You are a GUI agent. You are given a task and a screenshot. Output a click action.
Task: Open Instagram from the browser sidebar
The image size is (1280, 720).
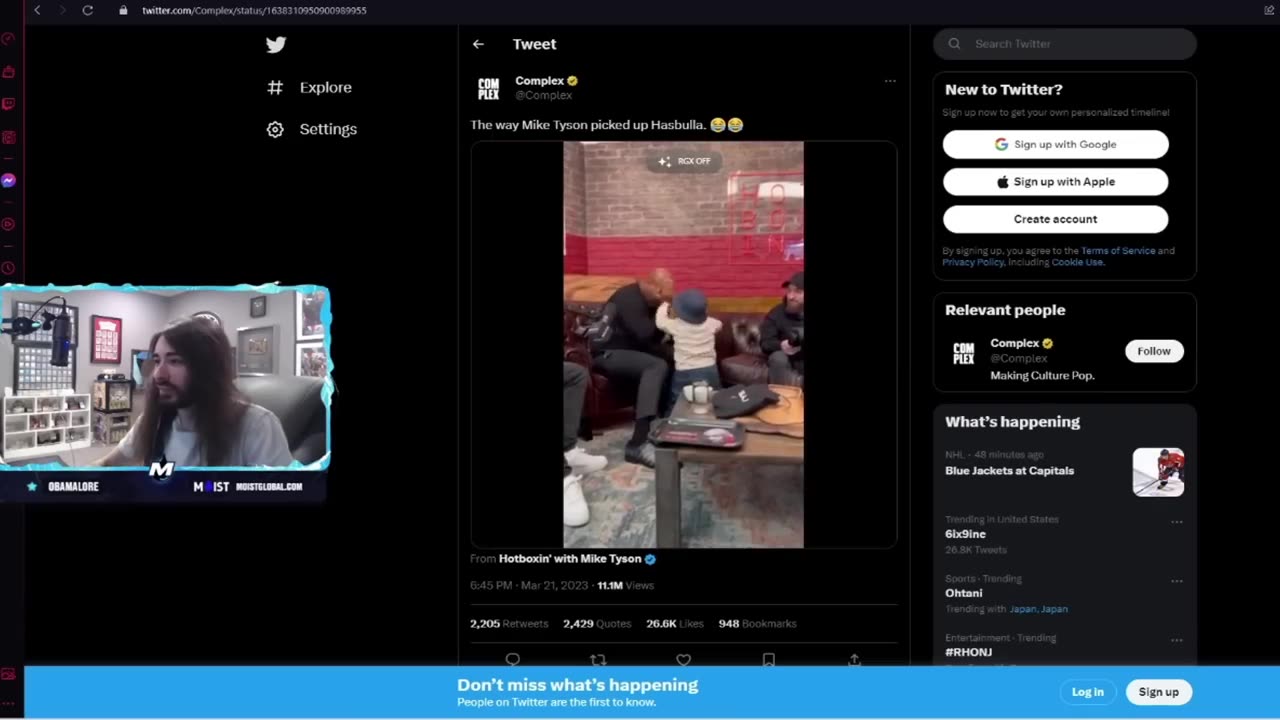point(8,137)
